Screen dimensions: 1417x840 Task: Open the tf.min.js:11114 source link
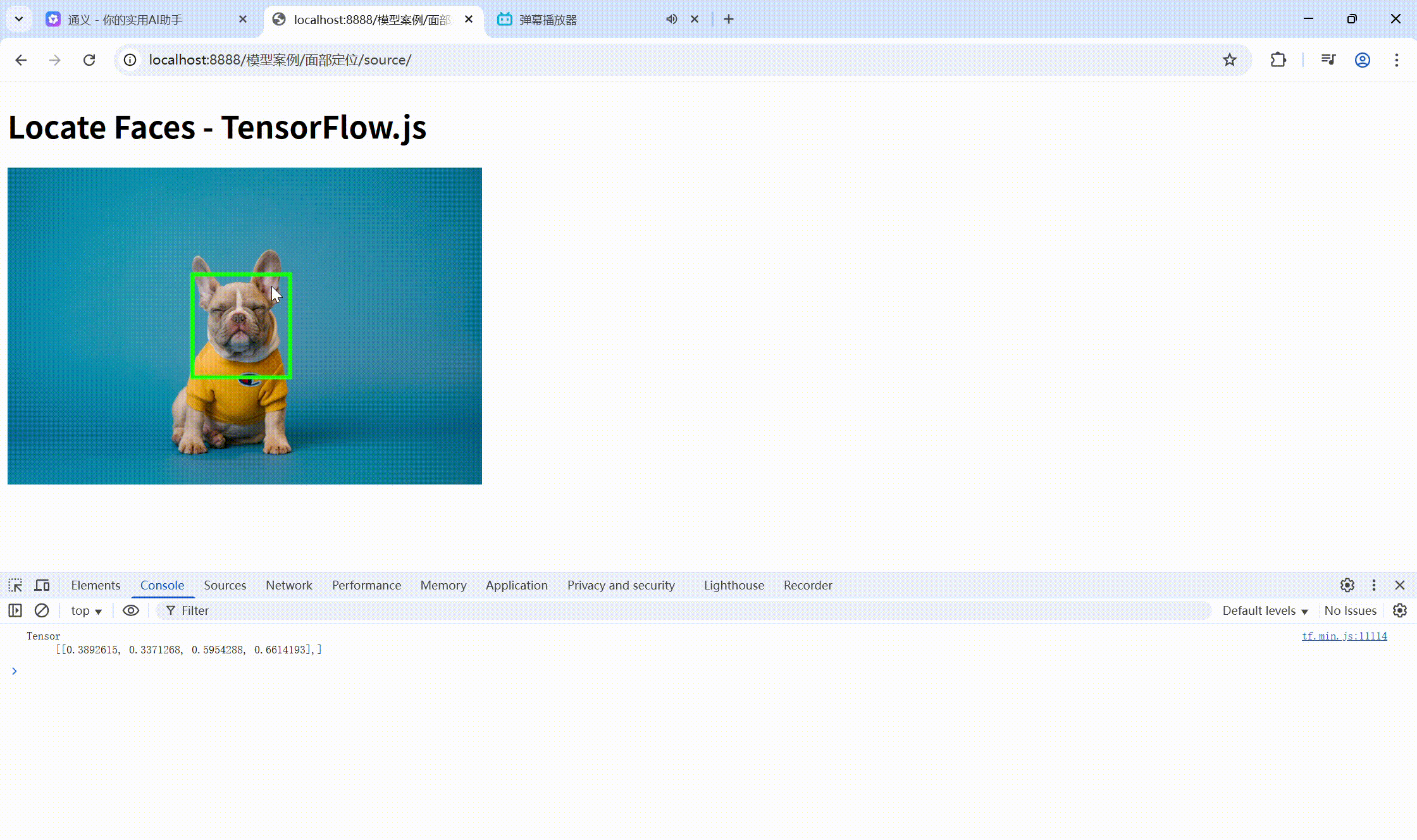(1344, 636)
